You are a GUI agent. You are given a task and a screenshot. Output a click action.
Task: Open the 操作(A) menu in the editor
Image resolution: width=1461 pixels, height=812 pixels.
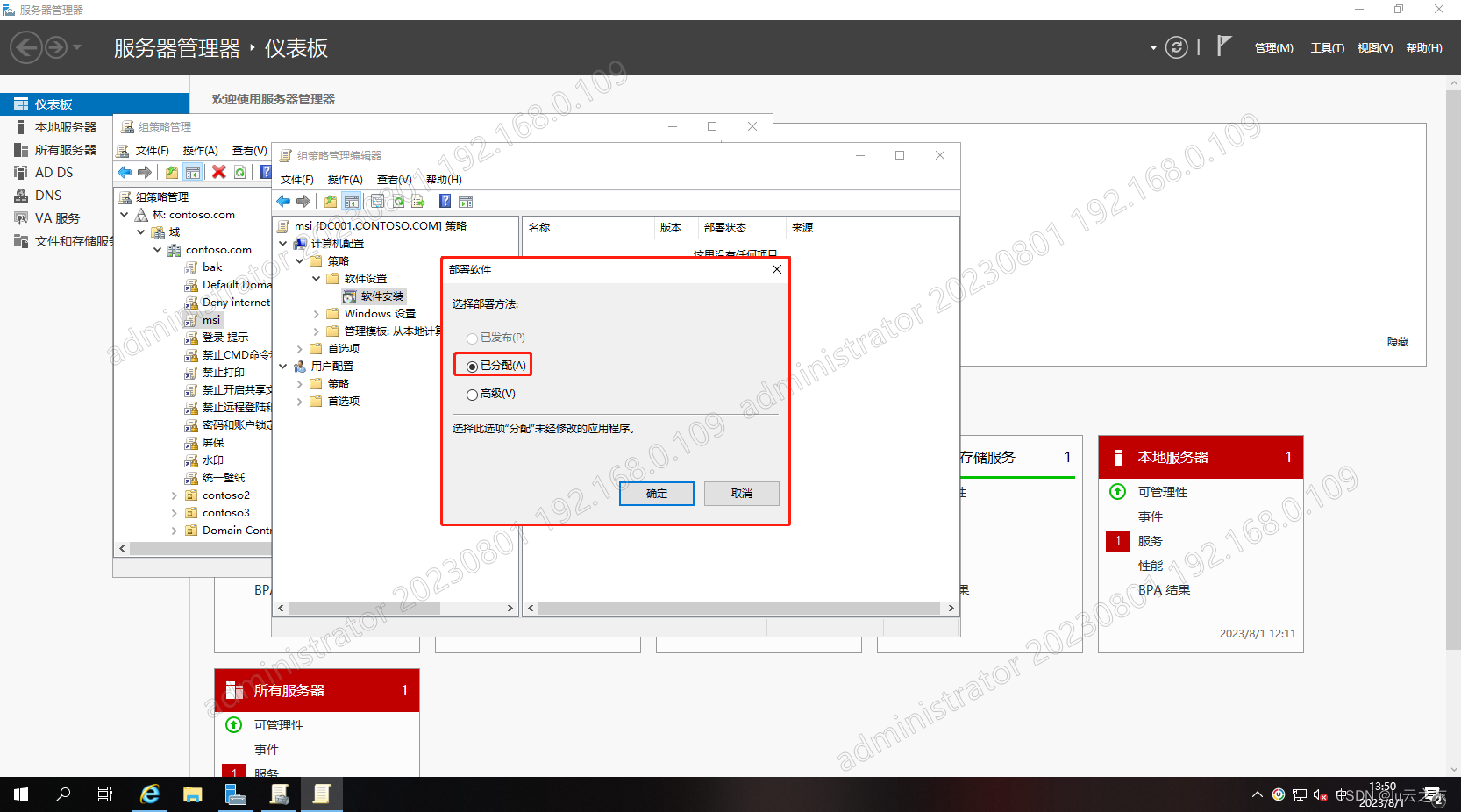coord(346,179)
